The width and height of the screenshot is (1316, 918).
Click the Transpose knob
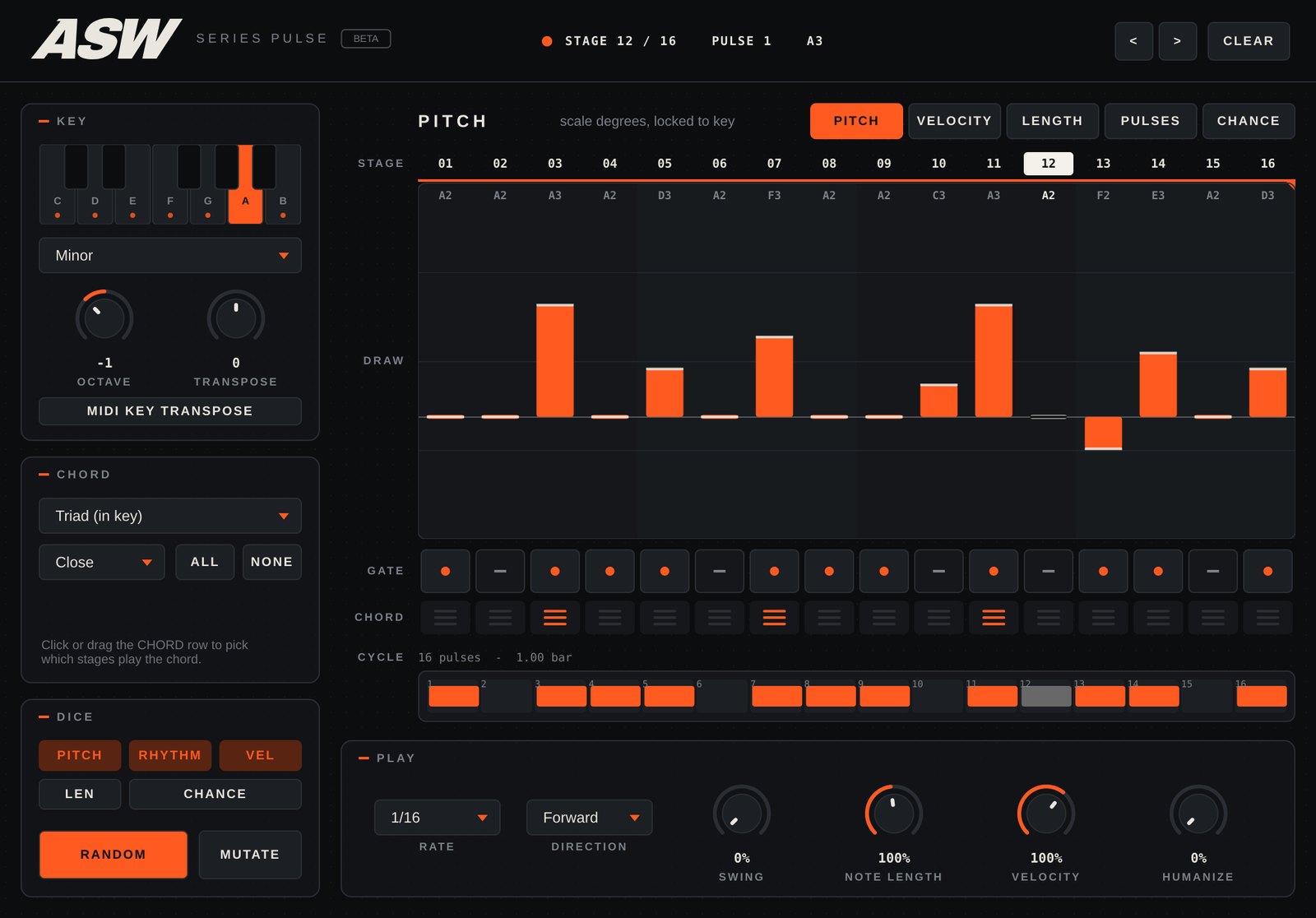[236, 318]
